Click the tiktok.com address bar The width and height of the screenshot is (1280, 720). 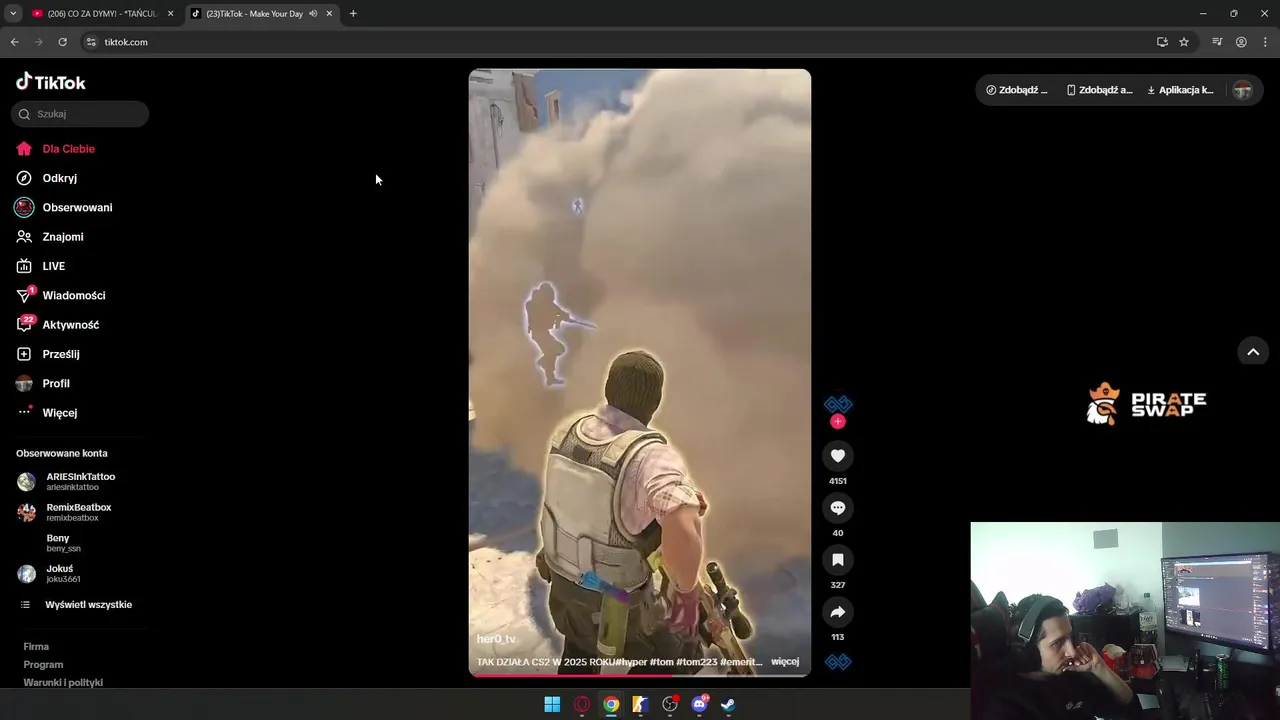pyautogui.click(x=620, y=42)
